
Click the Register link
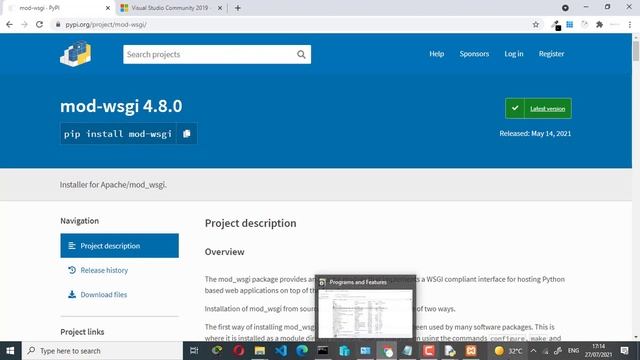551,53
